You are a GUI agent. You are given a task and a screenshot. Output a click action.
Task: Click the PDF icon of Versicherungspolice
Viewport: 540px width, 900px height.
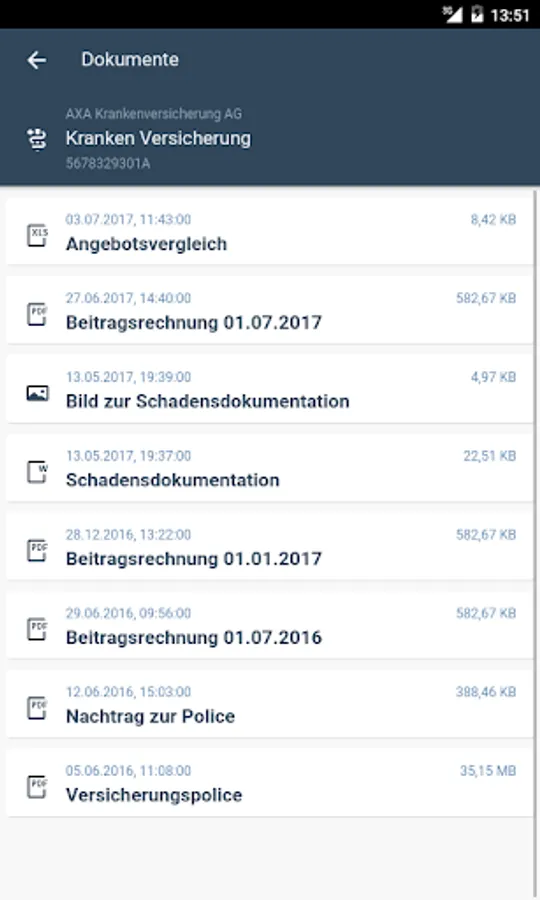pyautogui.click(x=37, y=786)
